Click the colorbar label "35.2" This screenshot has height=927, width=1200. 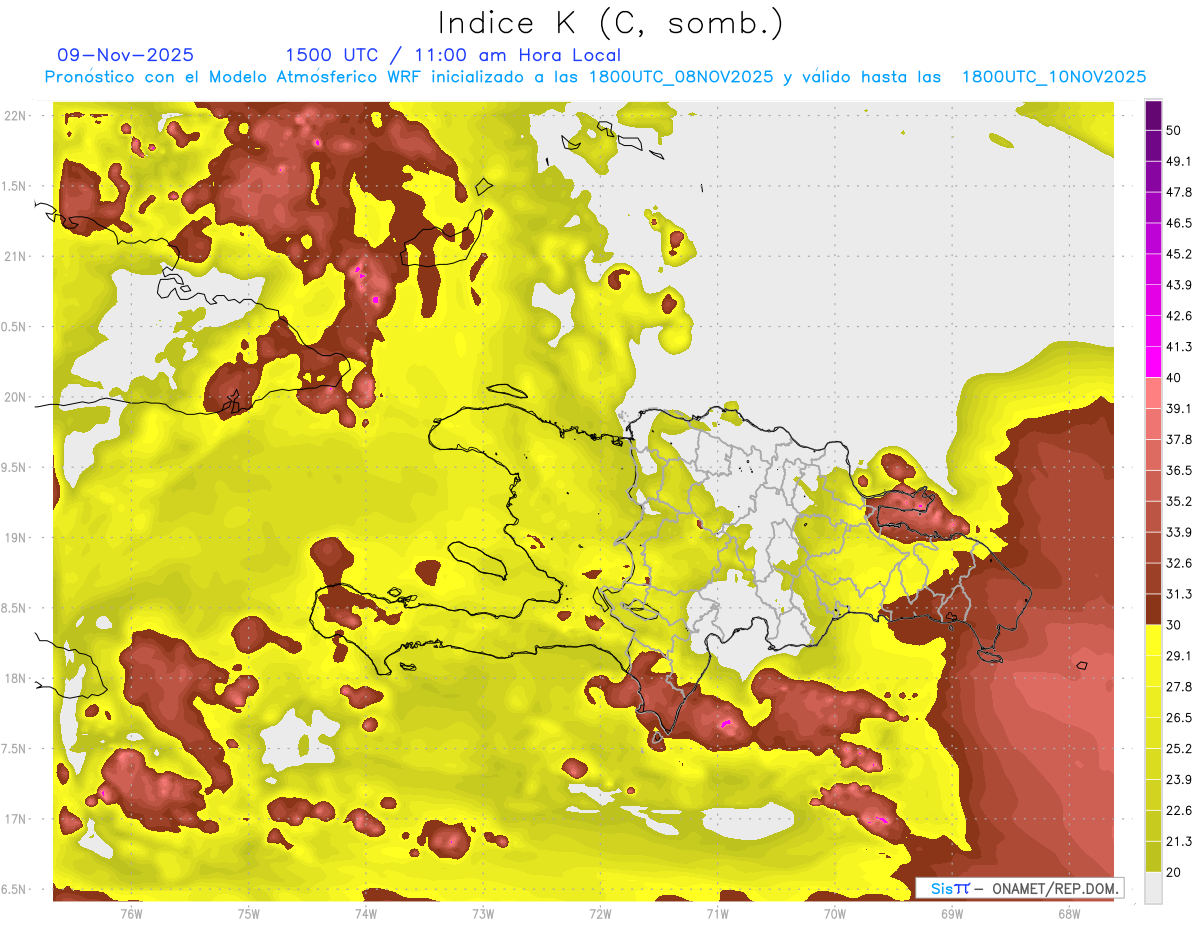click(x=1179, y=501)
